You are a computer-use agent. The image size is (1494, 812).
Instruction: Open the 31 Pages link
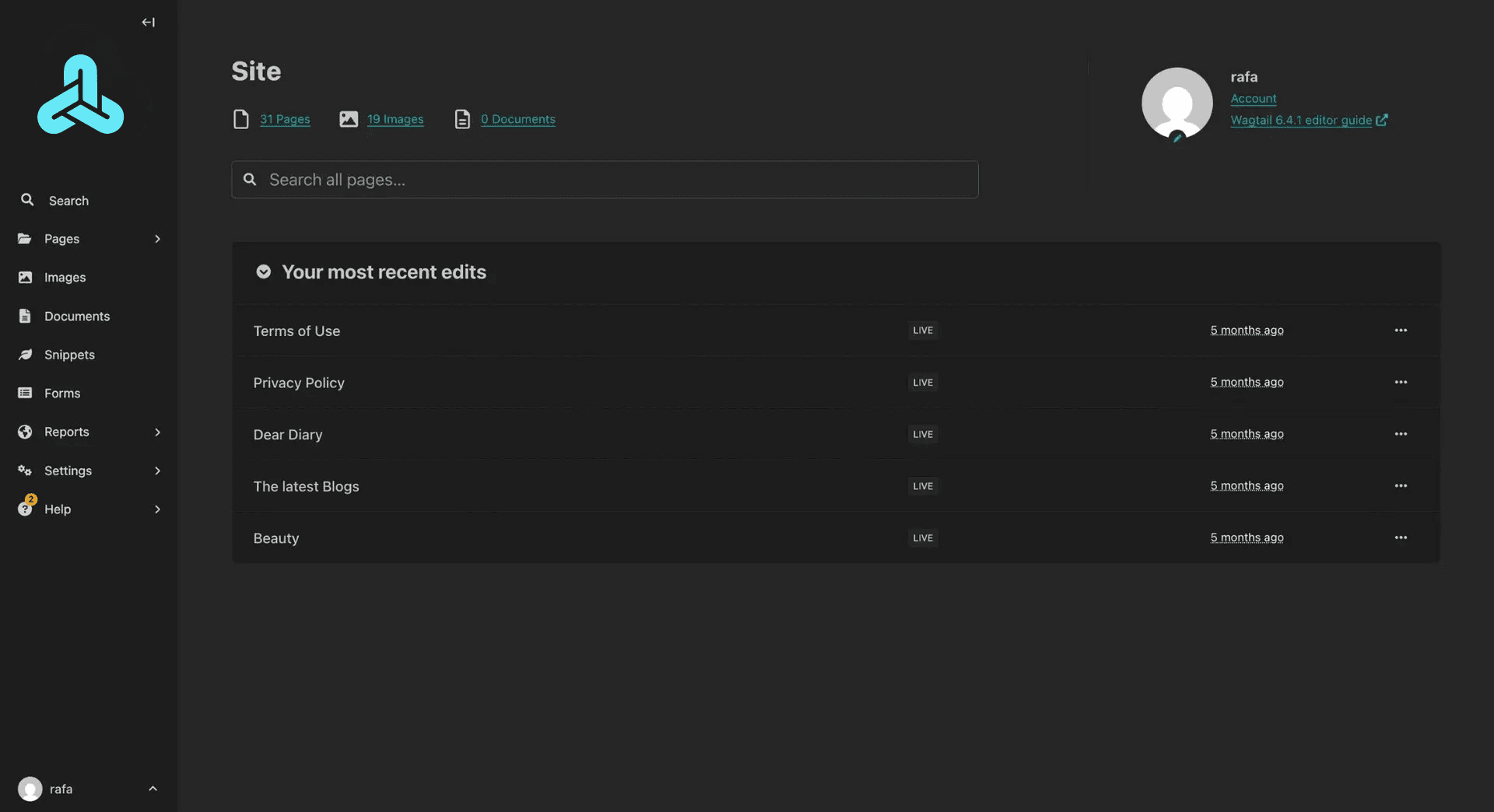[x=285, y=120]
